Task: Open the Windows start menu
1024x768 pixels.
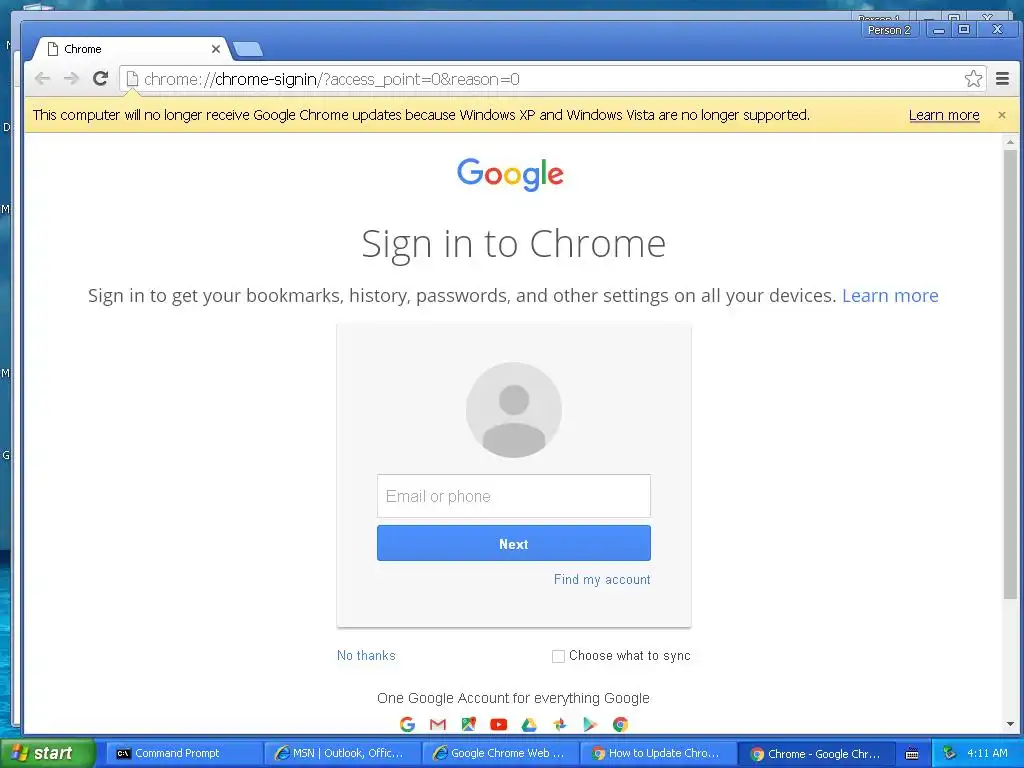Action: pos(47,753)
